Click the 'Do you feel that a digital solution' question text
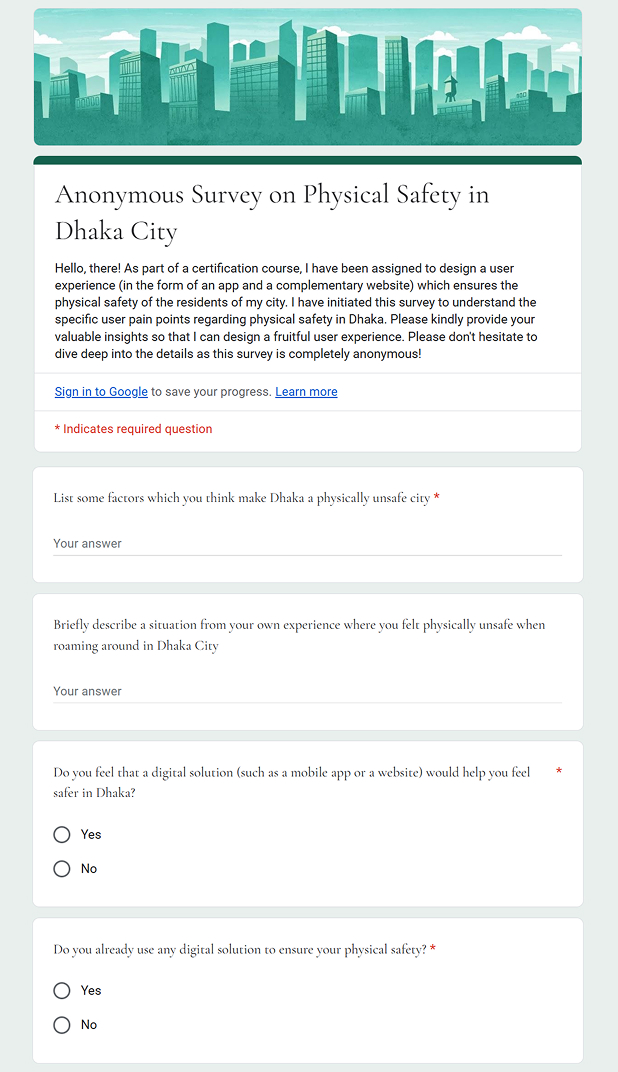Image resolution: width=618 pixels, height=1072 pixels. click(292, 782)
